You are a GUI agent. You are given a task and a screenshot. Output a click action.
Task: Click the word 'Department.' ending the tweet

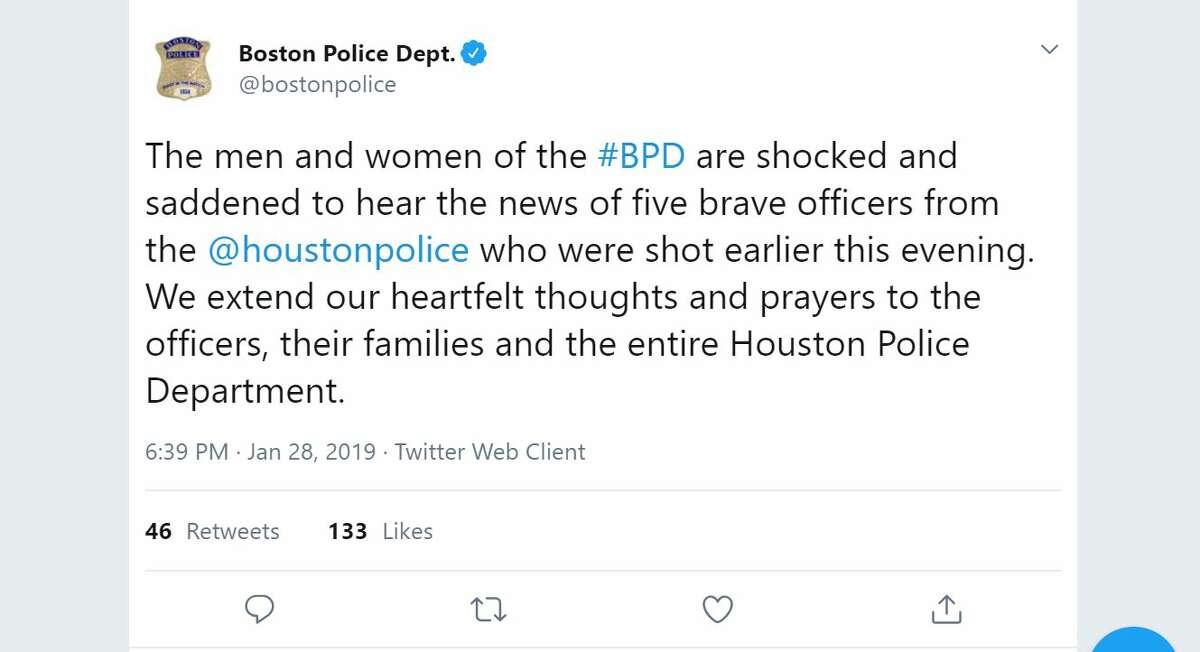(x=245, y=391)
